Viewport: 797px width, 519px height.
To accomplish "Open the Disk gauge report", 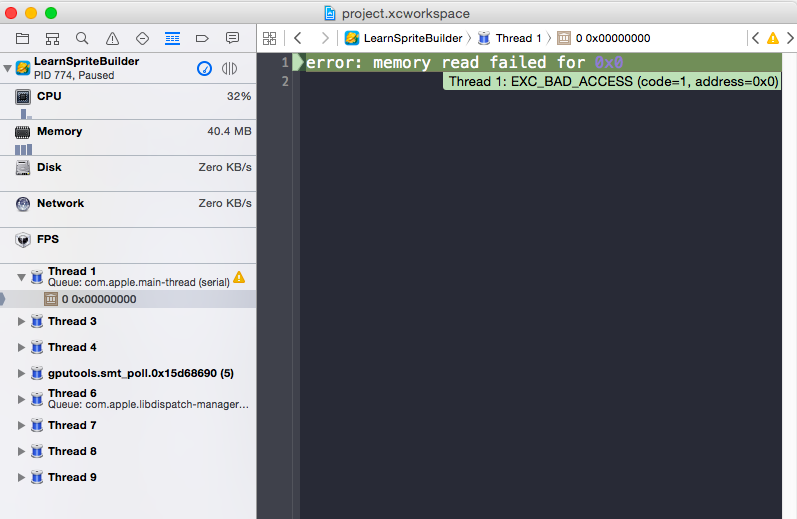I will (x=128, y=174).
